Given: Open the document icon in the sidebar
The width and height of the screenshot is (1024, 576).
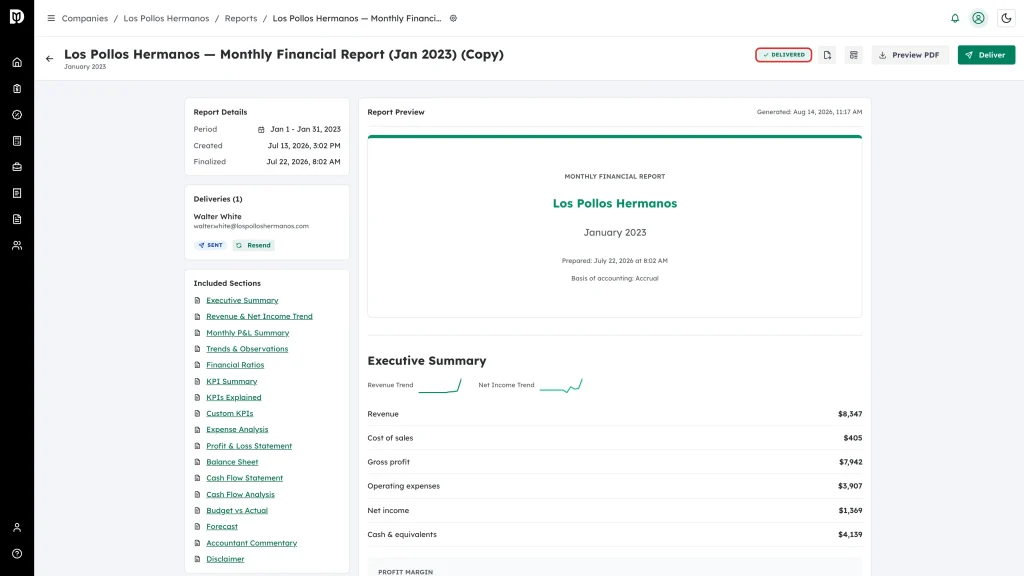Looking at the screenshot, I should tap(17, 219).
